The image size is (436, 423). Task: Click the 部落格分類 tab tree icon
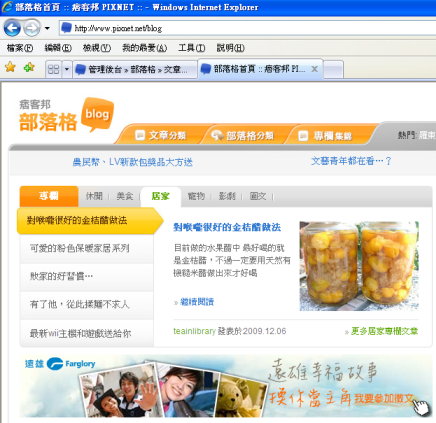[217, 135]
